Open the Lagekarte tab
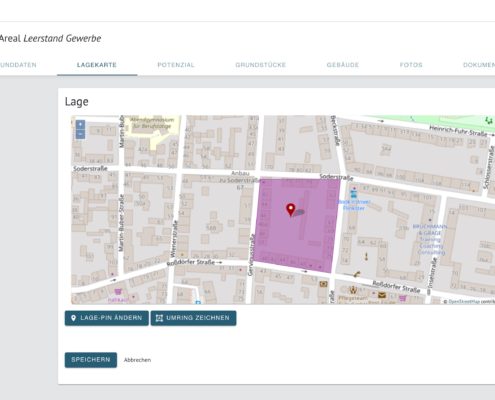Screen dimensions: 495x400 (x=97, y=65)
